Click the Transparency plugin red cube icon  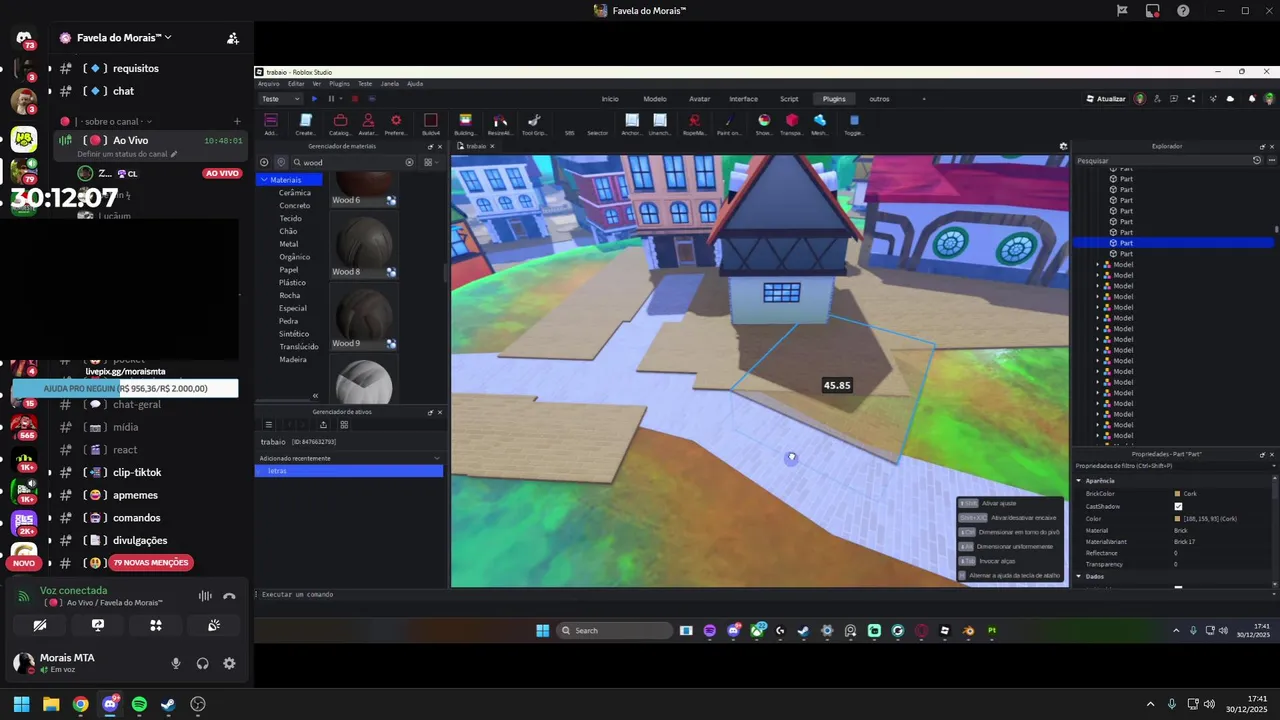[x=792, y=121]
